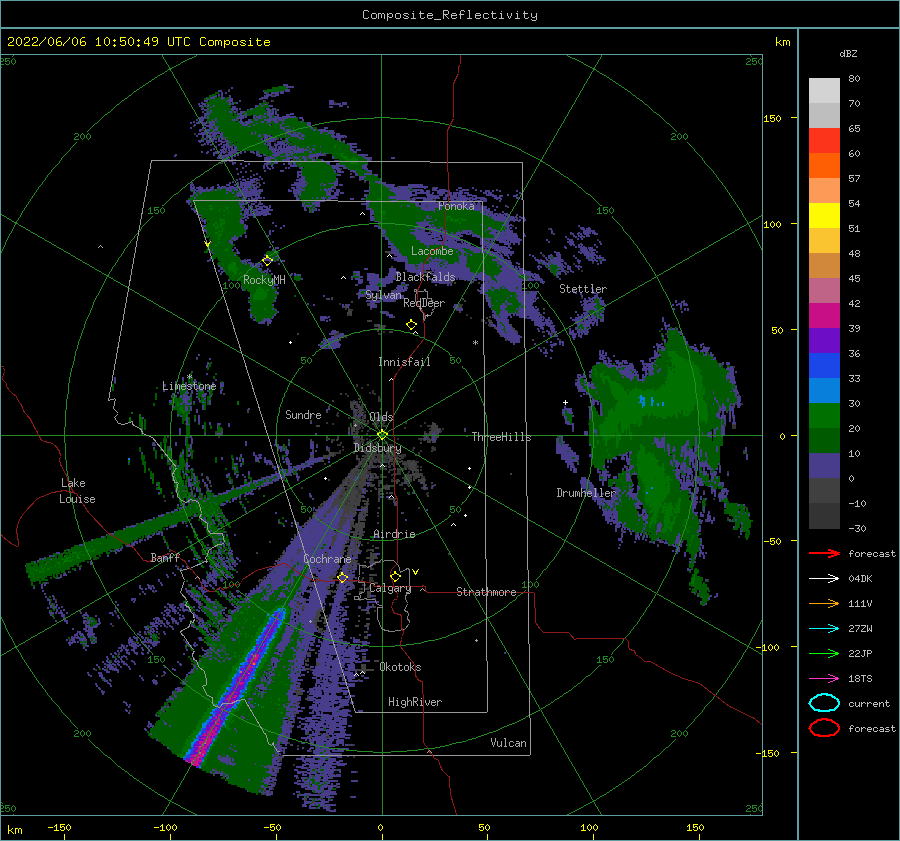Click the Airdrie city label

coord(394,534)
